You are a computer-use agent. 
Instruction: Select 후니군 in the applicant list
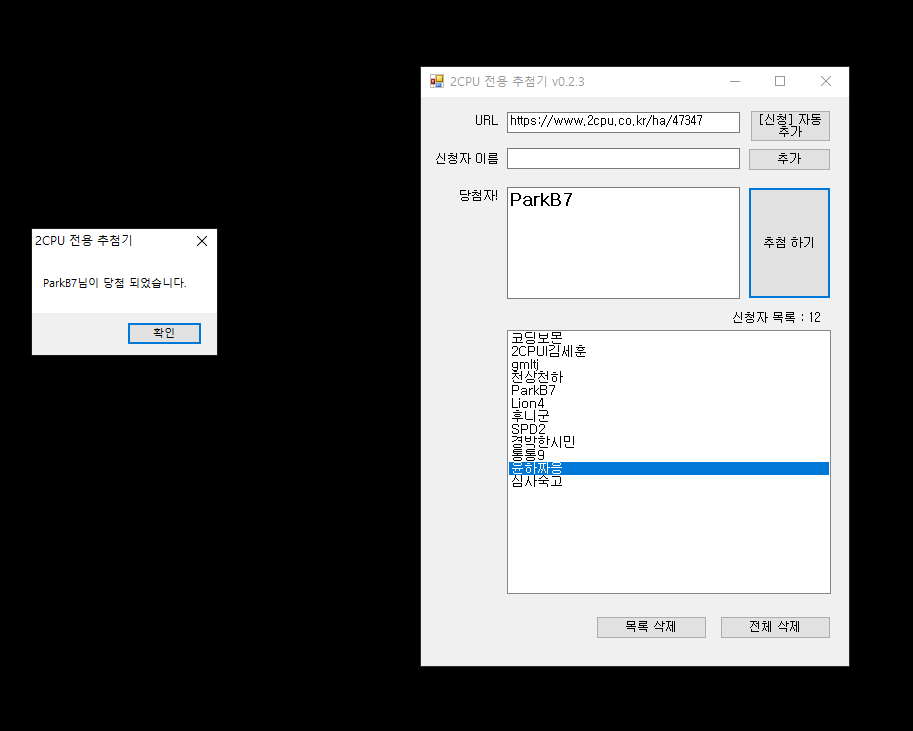(x=668, y=416)
